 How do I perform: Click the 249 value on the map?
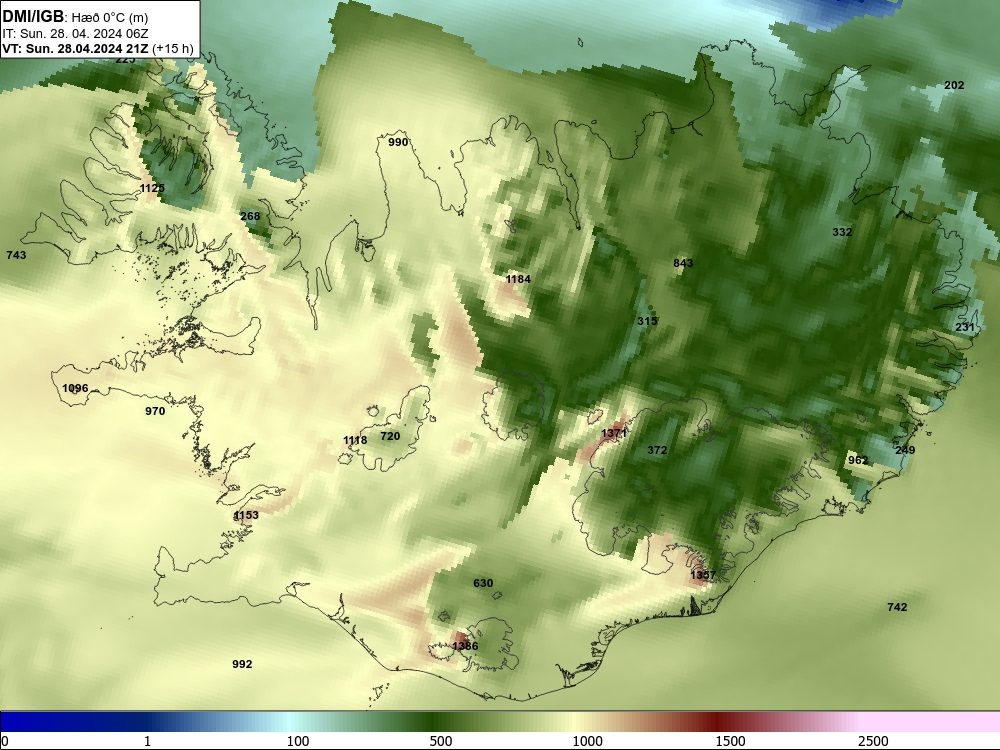pos(905,450)
